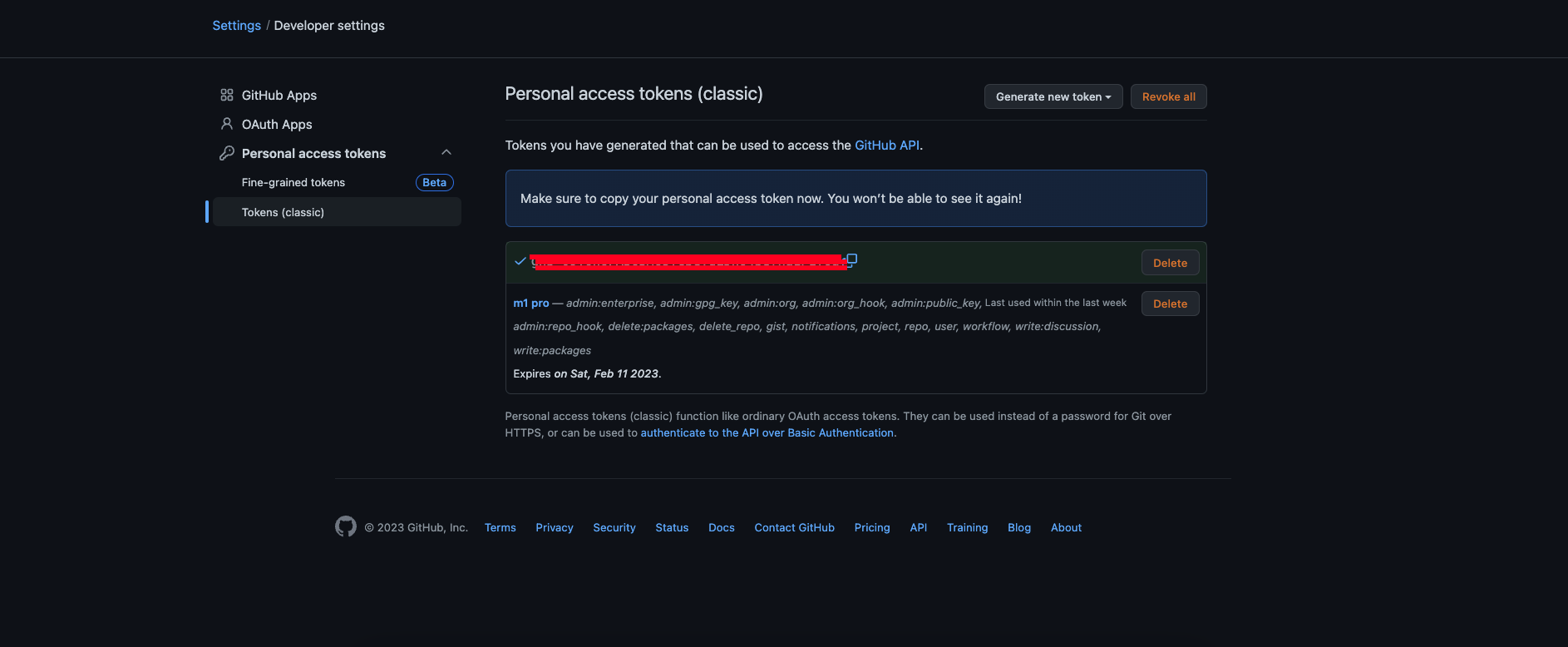Screen dimensions: 1568x647
Task: Click the Expires on Sat, Feb 11 2023 text
Action: [588, 373]
